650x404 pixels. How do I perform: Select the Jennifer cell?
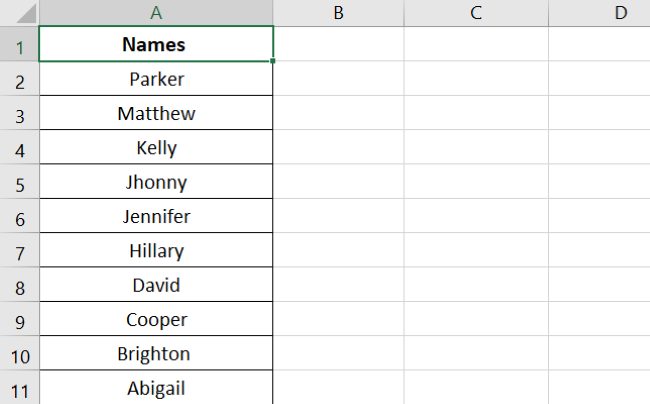click(156, 217)
